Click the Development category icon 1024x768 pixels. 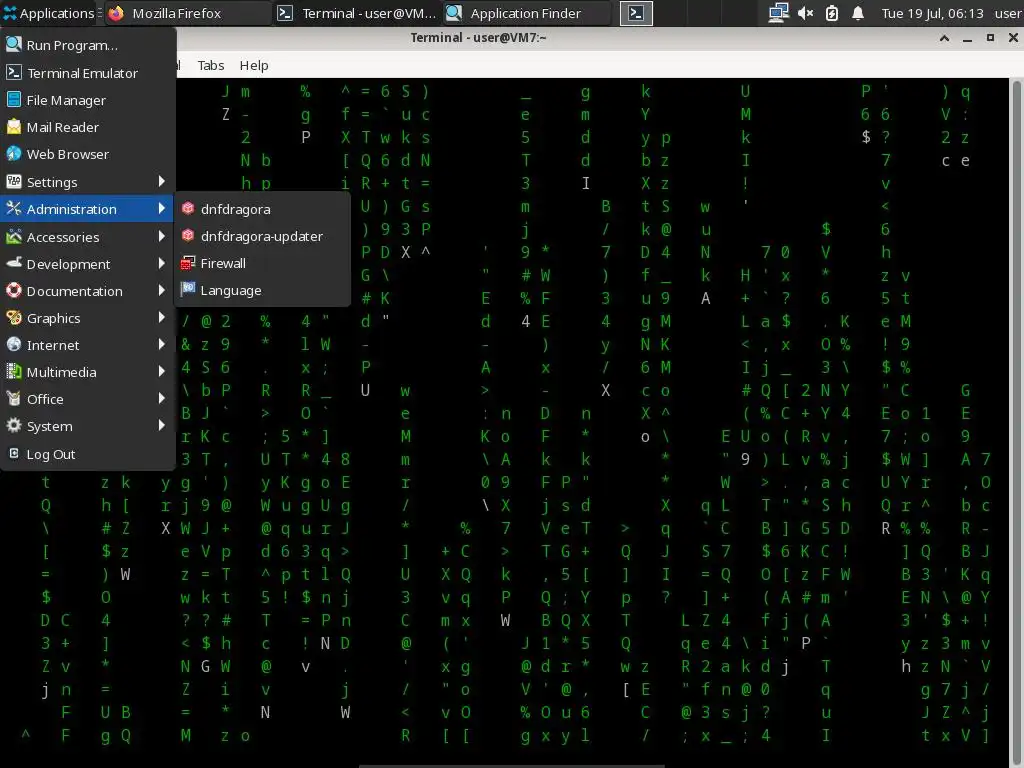[x=13, y=263]
